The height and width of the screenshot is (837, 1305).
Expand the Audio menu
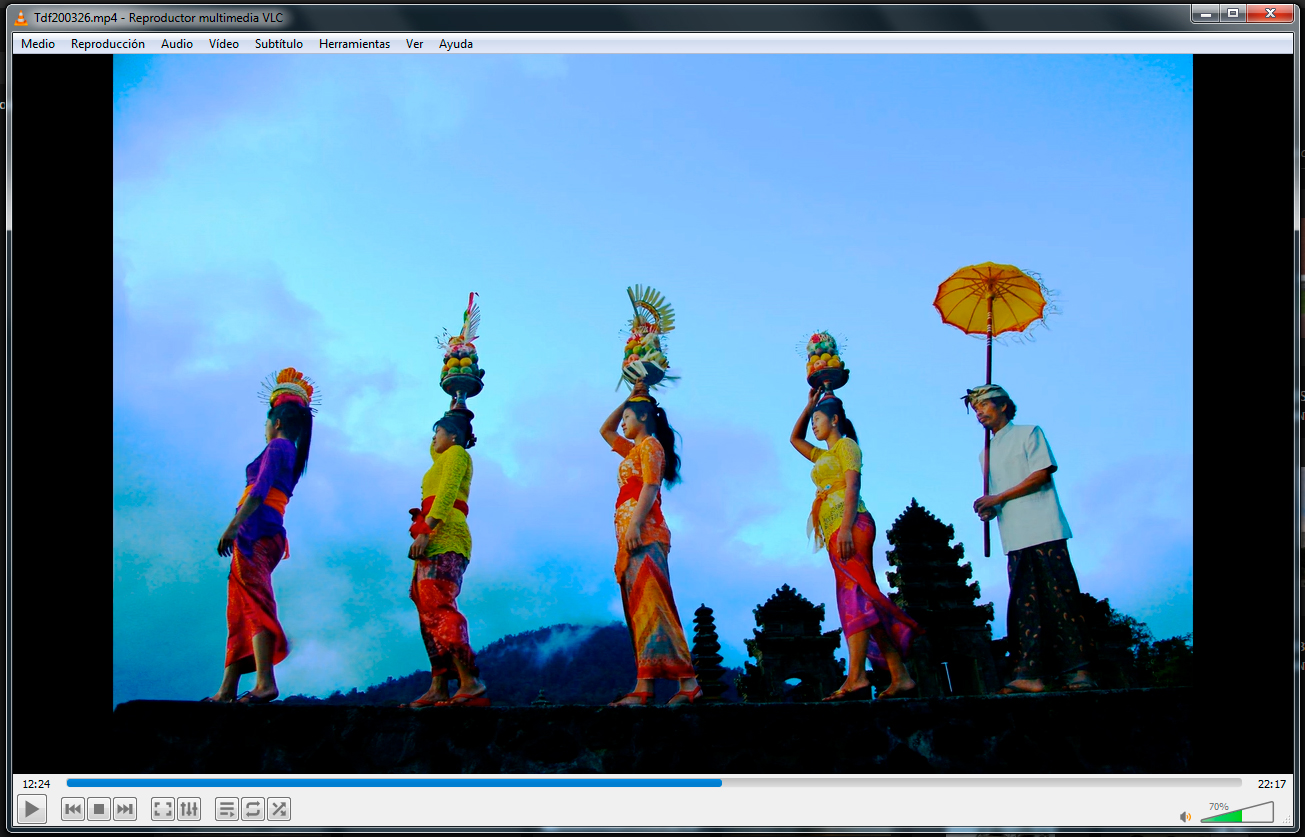pyautogui.click(x=177, y=44)
